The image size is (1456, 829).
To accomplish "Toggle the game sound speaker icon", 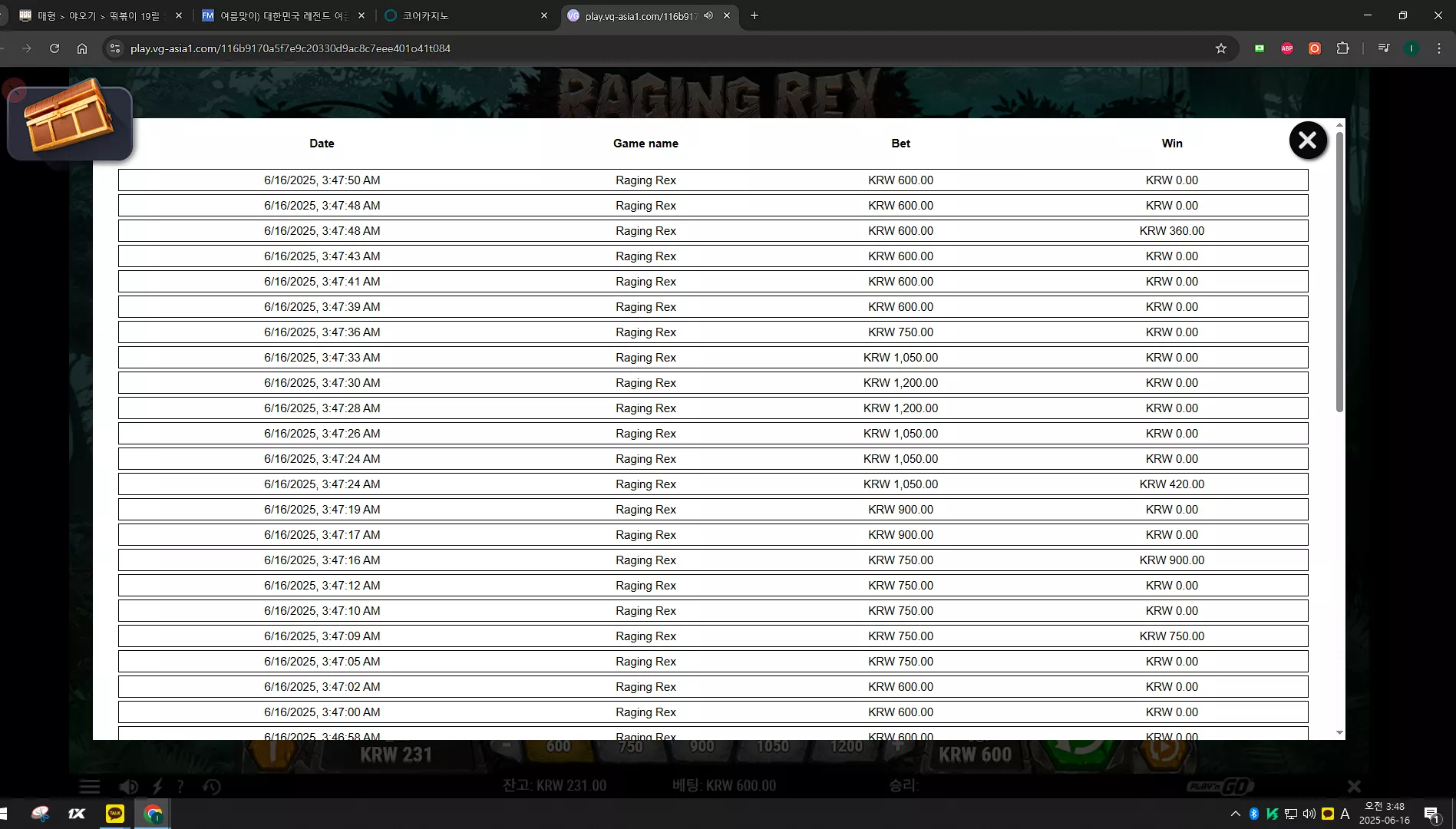I will point(127,786).
